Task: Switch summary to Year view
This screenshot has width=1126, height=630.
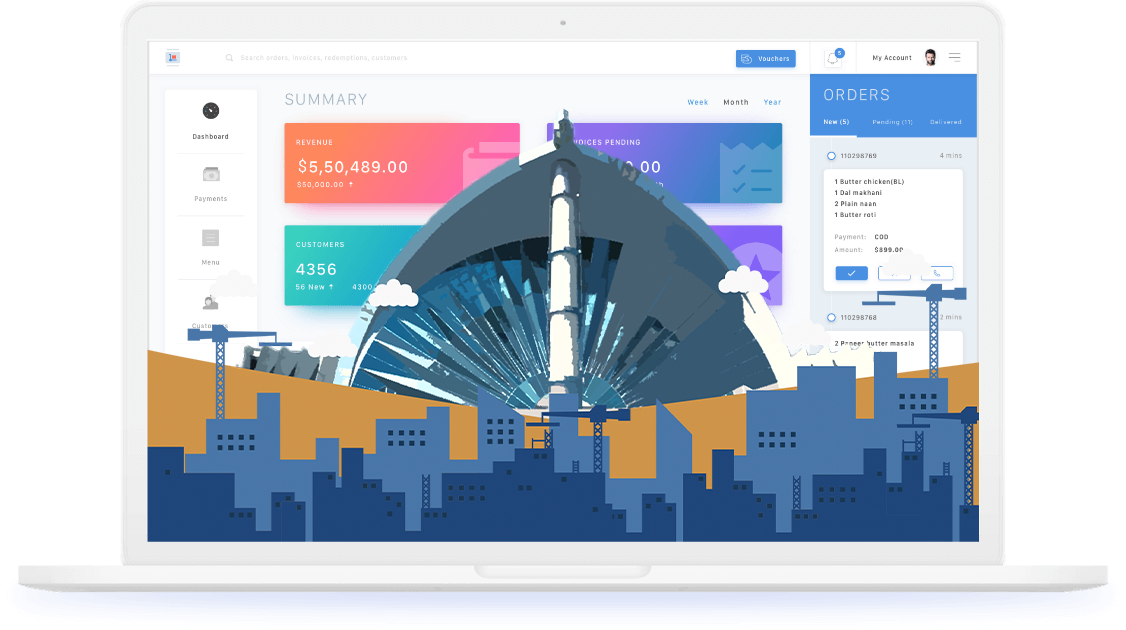Action: point(772,103)
